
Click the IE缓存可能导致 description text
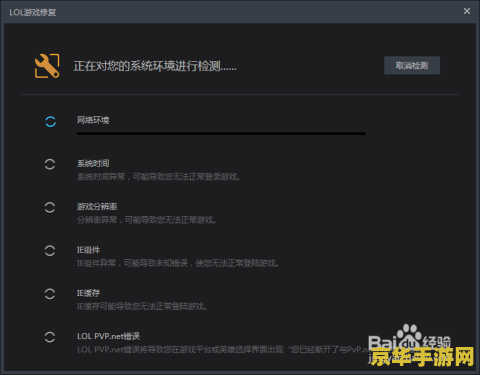coord(142,306)
